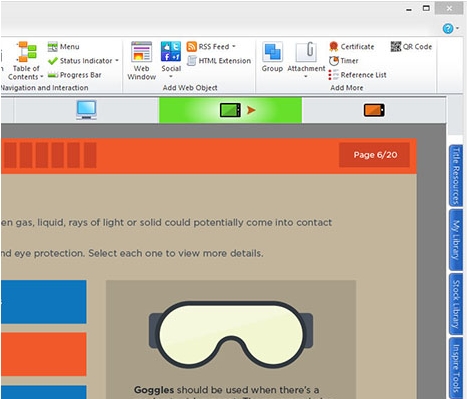Insert an HTML Extension
Image resolution: width=467 pixels, height=399 pixels.
219,61
